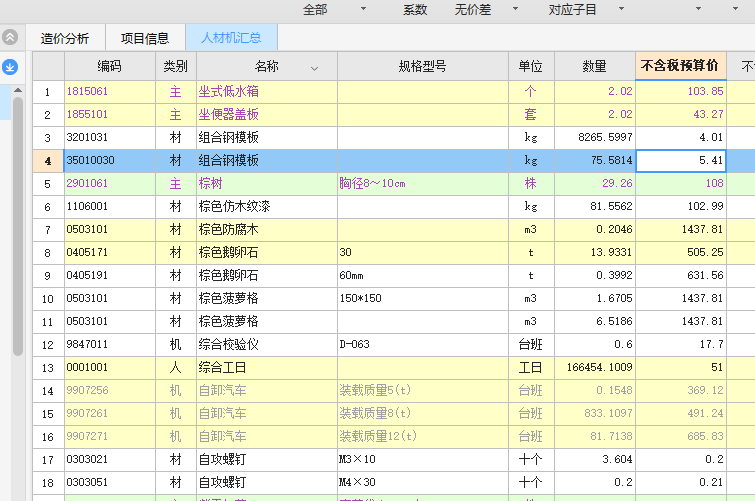755x501 pixels.
Task: Click quantity cell 75.5814
Action: click(595, 160)
